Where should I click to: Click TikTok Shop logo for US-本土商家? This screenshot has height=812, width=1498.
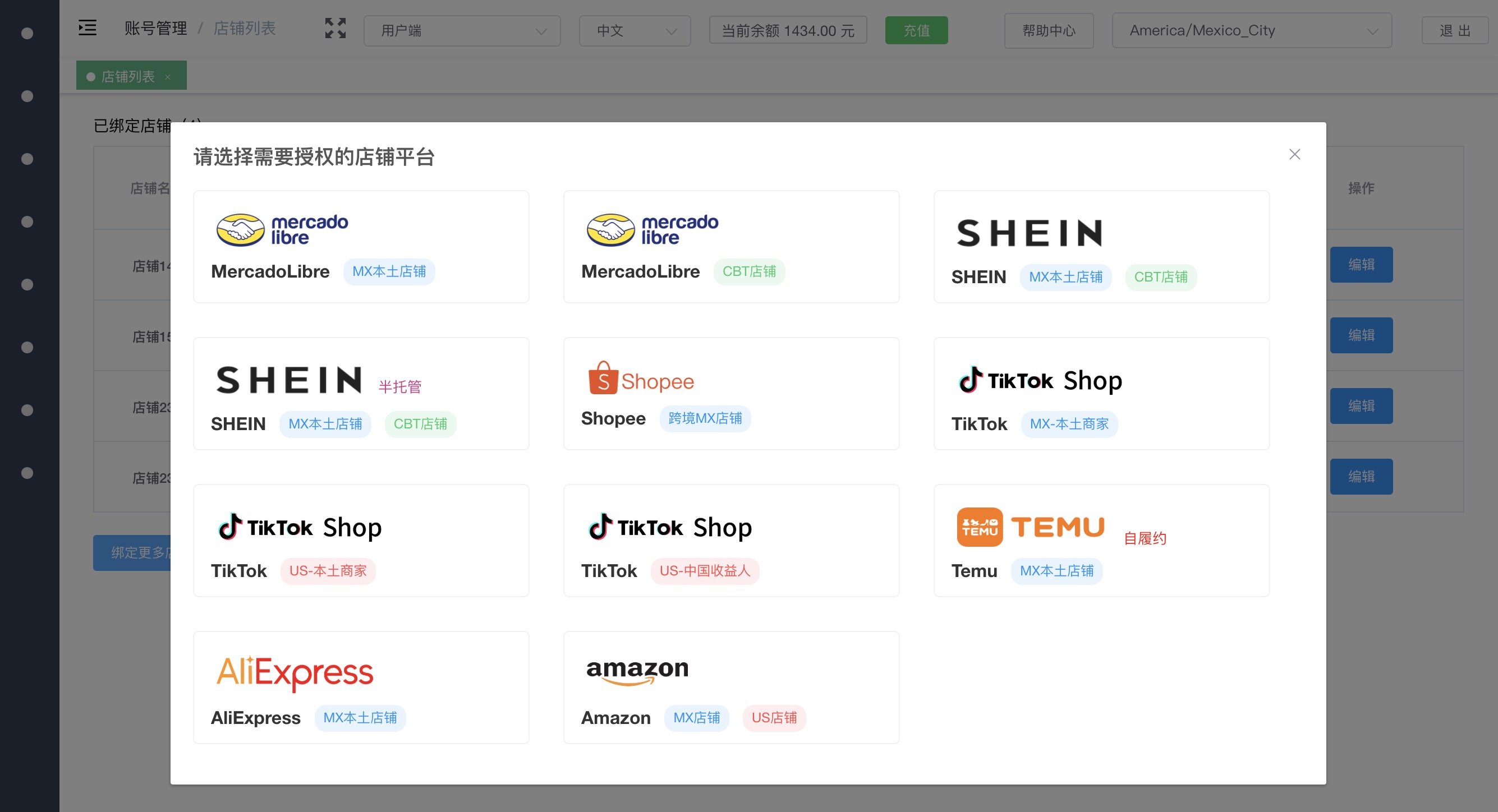click(300, 527)
